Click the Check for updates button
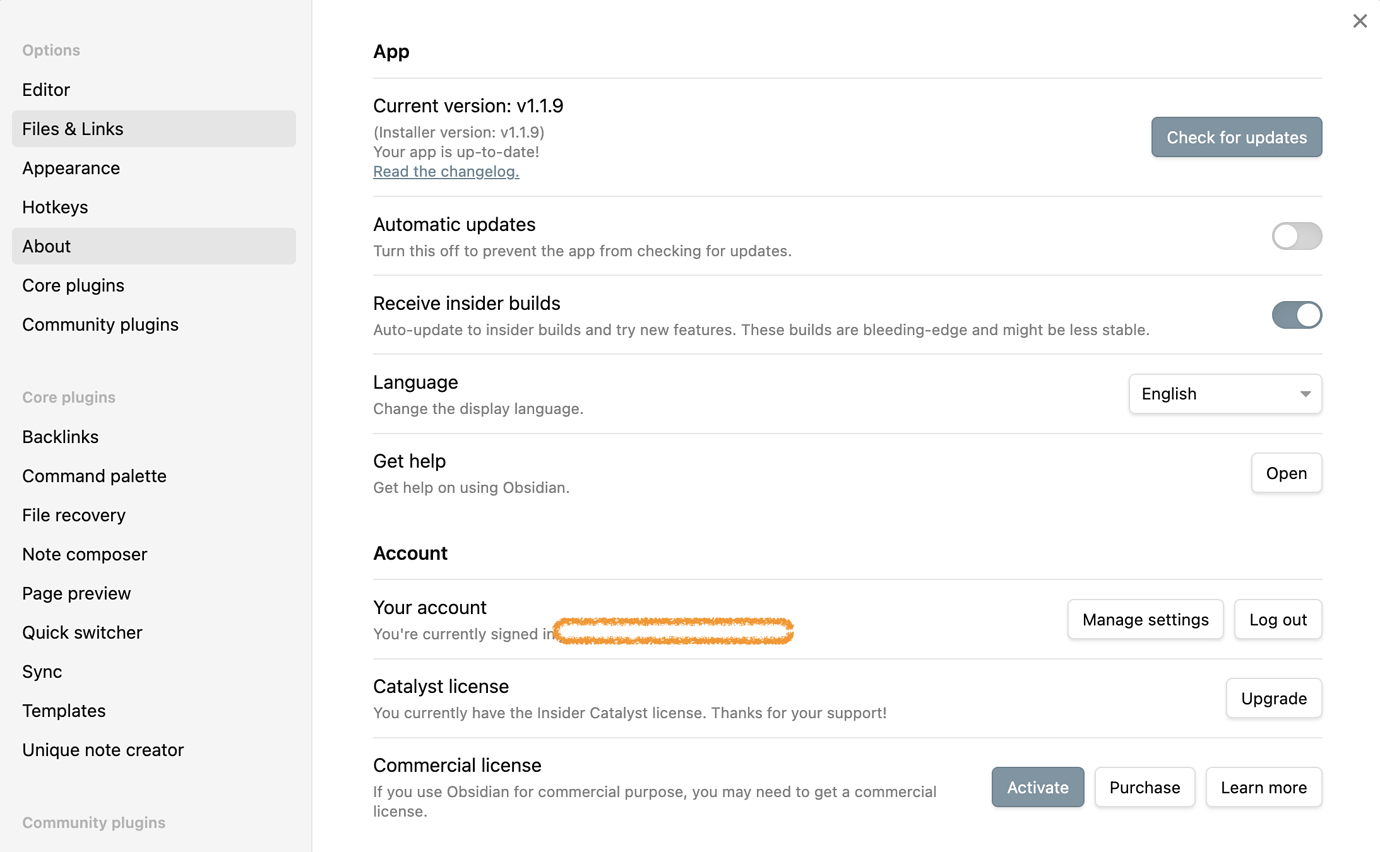This screenshot has width=1380, height=852. pyautogui.click(x=1236, y=137)
